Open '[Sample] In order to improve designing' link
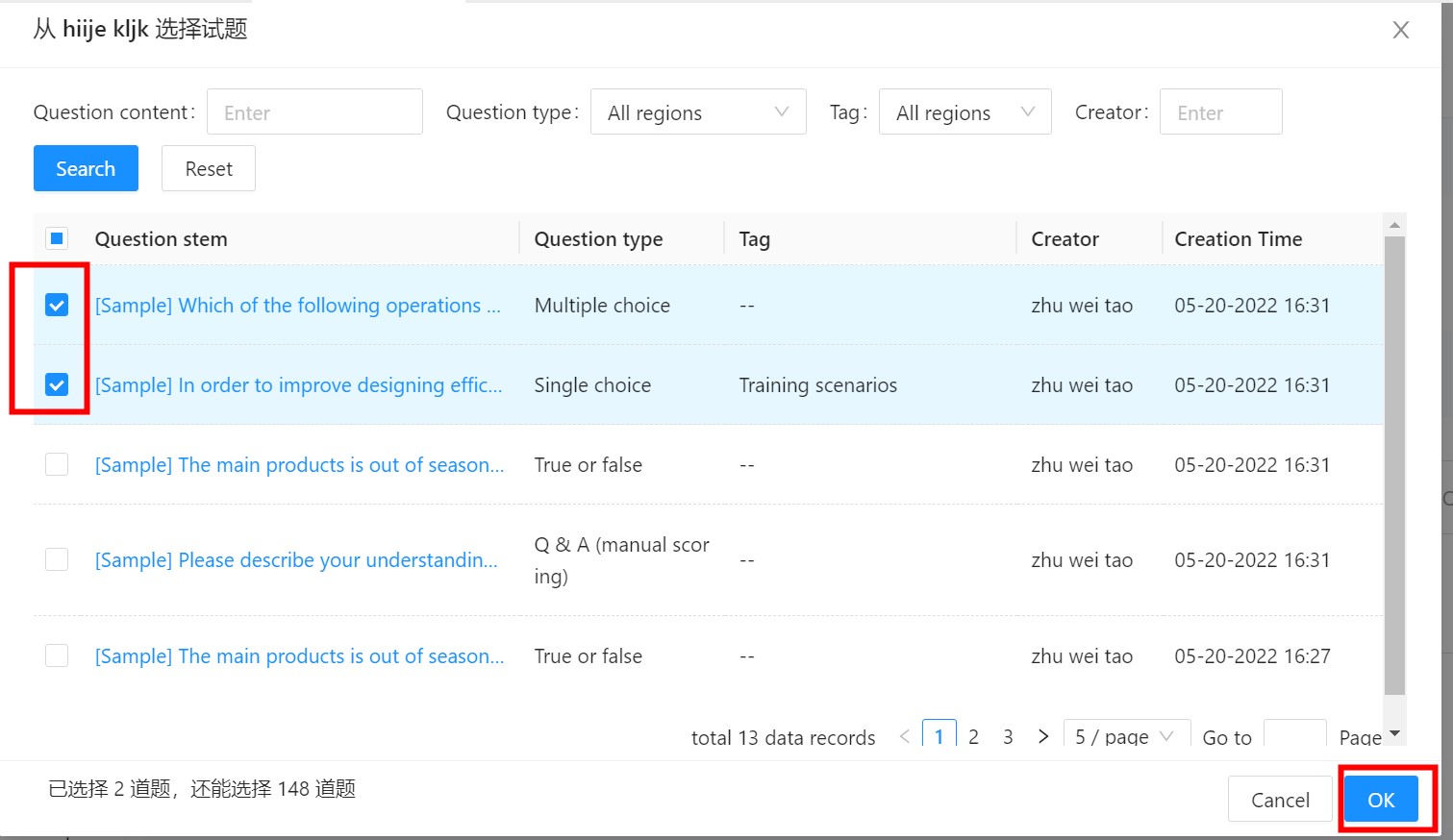Viewport: 1453px width, 840px height. pos(298,384)
